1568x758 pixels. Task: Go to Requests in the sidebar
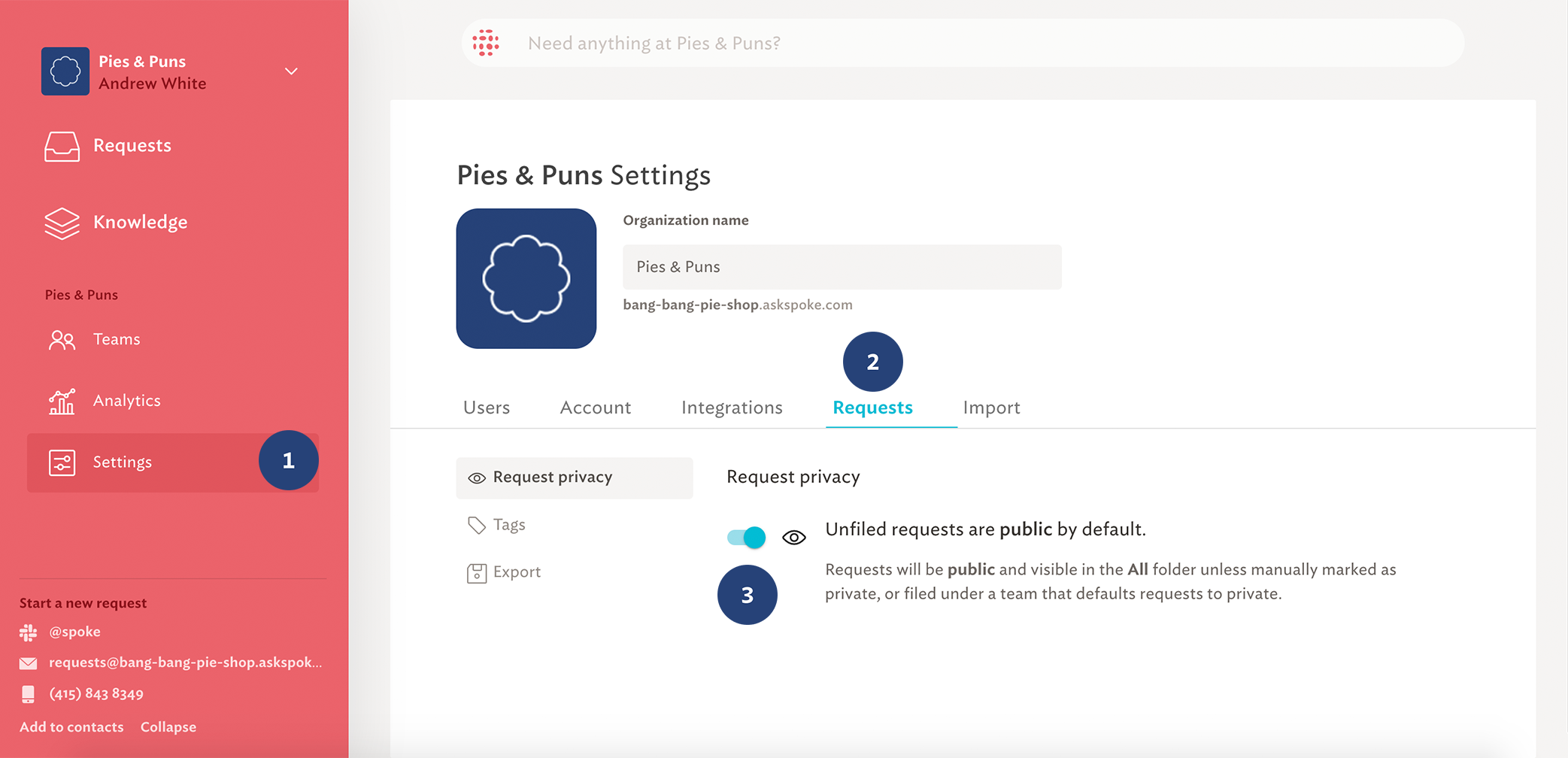click(x=132, y=145)
